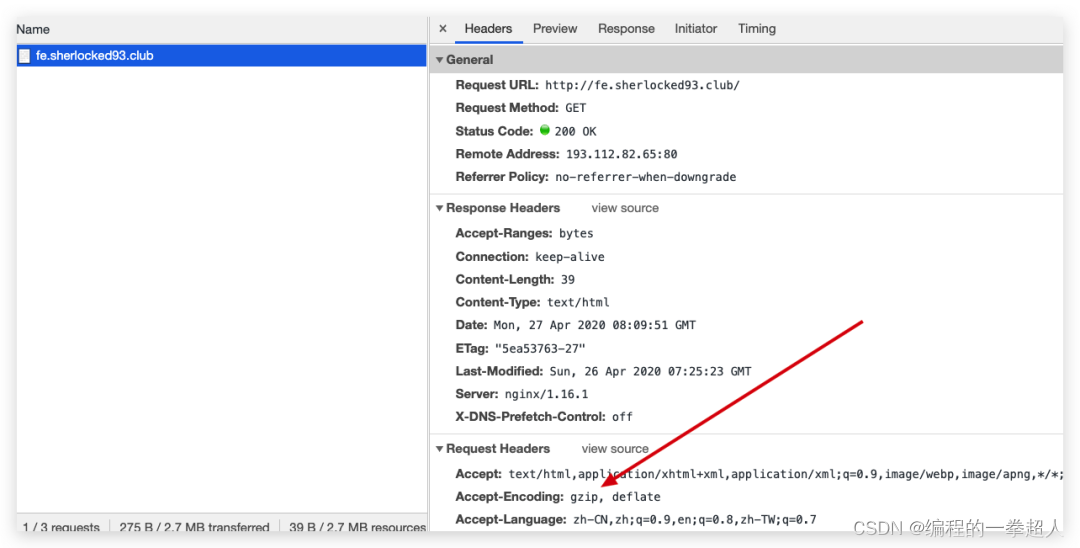Click the ETag value "5ea53763-27"
1080x548 pixels.
540,348
